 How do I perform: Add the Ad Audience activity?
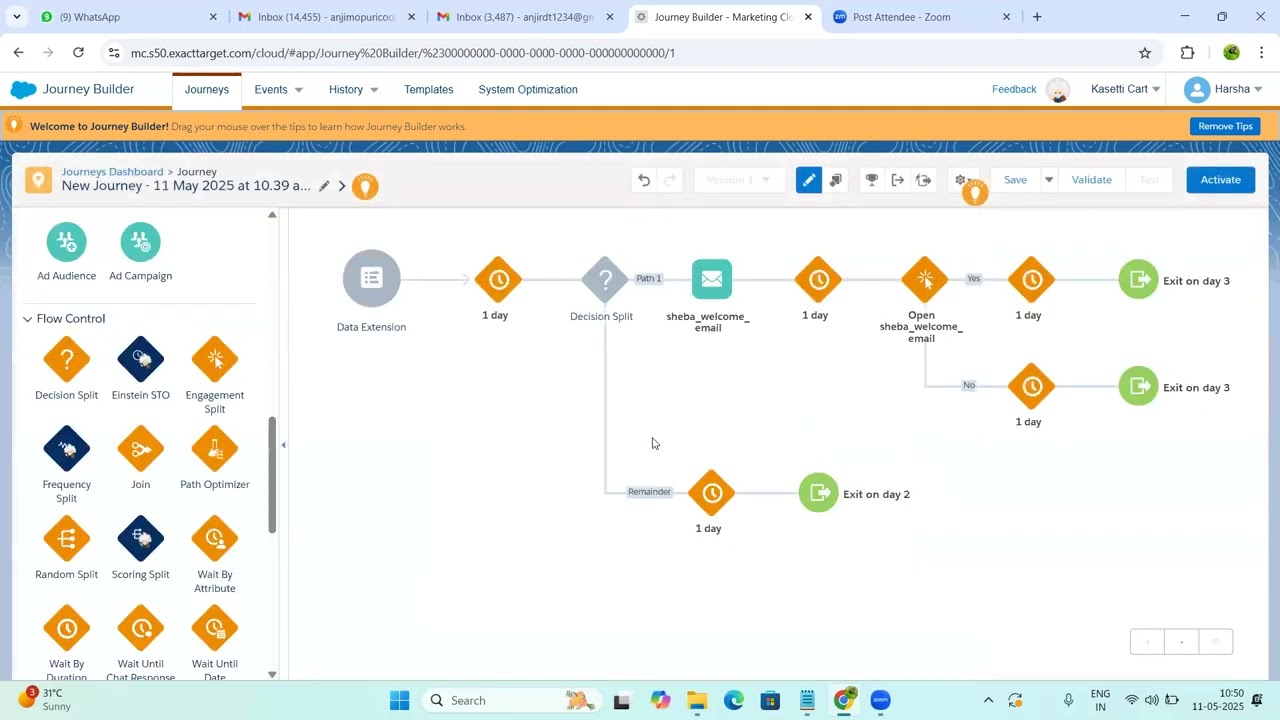point(67,241)
